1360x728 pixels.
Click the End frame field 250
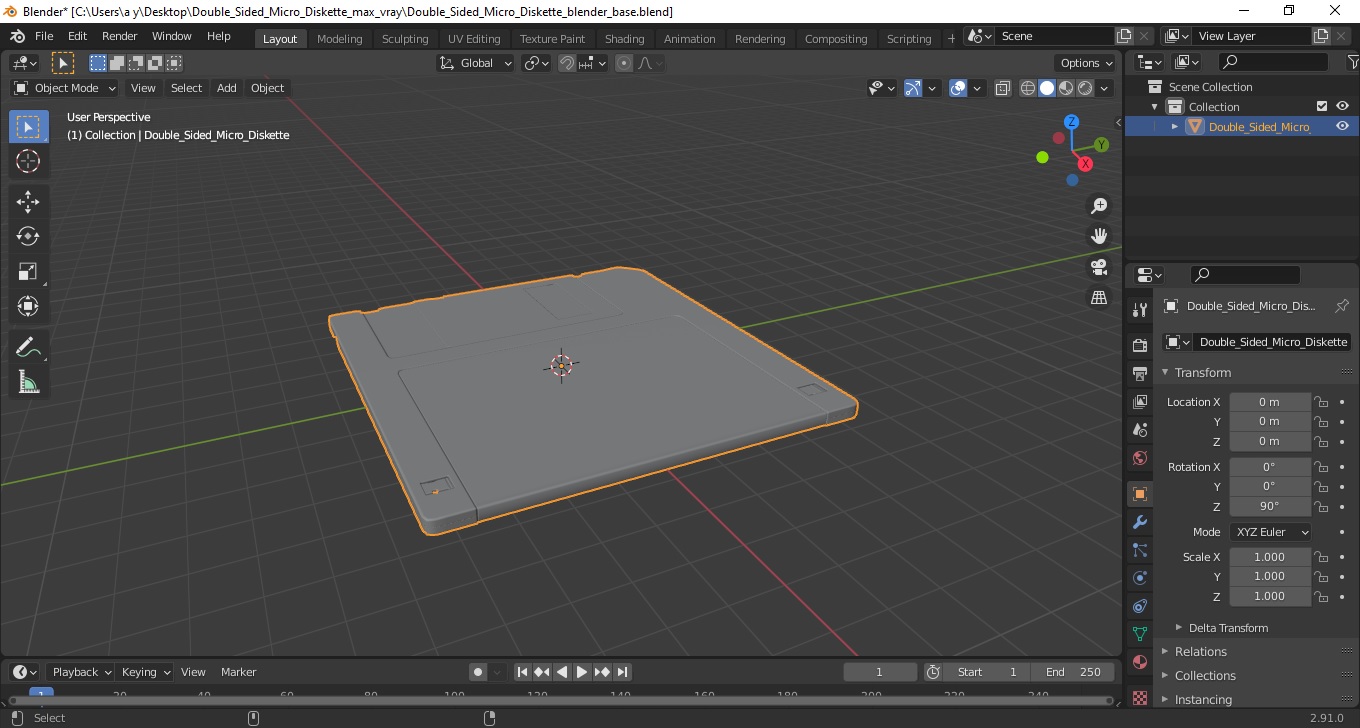[1074, 672]
